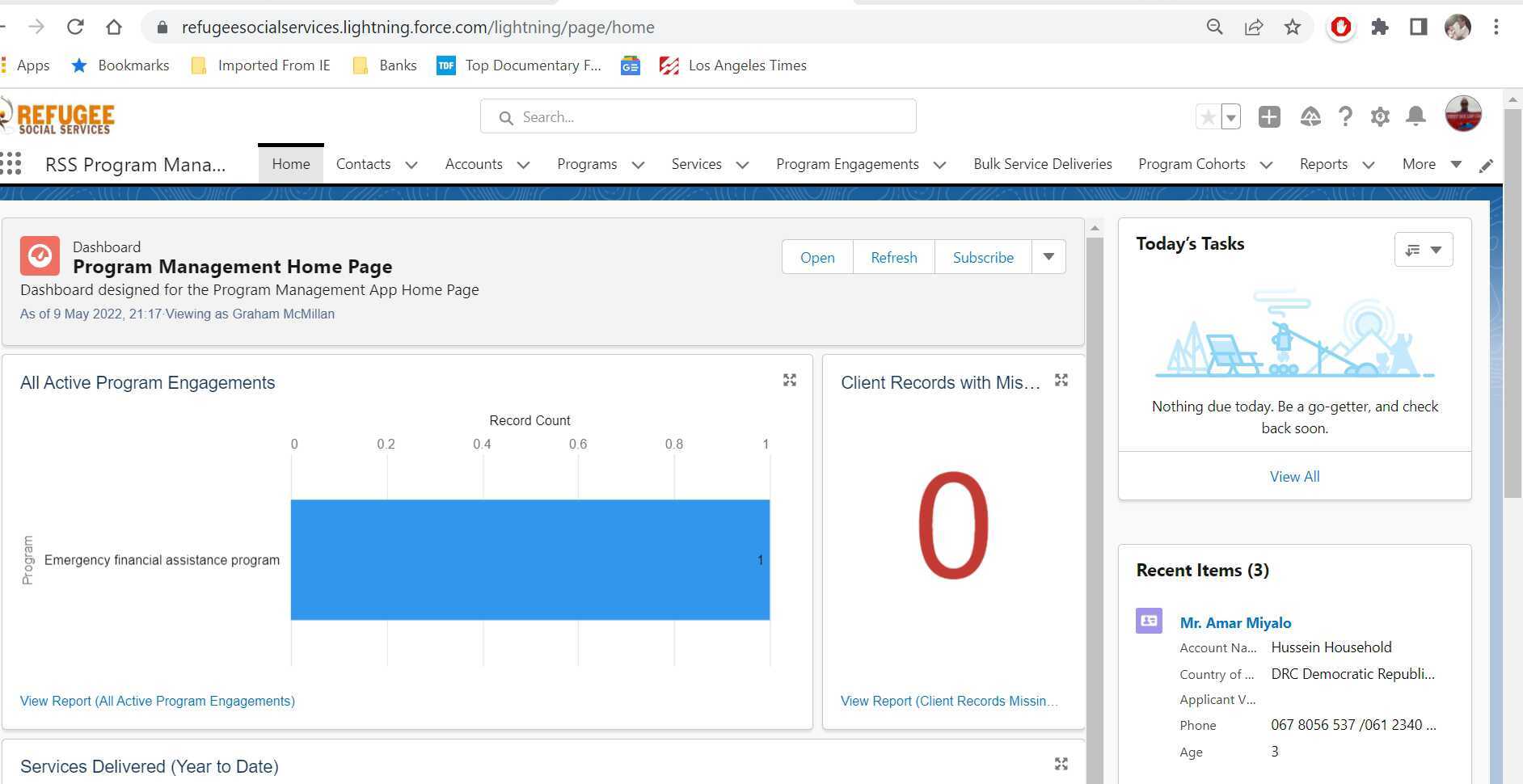Click the Global Actions plus icon

[x=1269, y=117]
